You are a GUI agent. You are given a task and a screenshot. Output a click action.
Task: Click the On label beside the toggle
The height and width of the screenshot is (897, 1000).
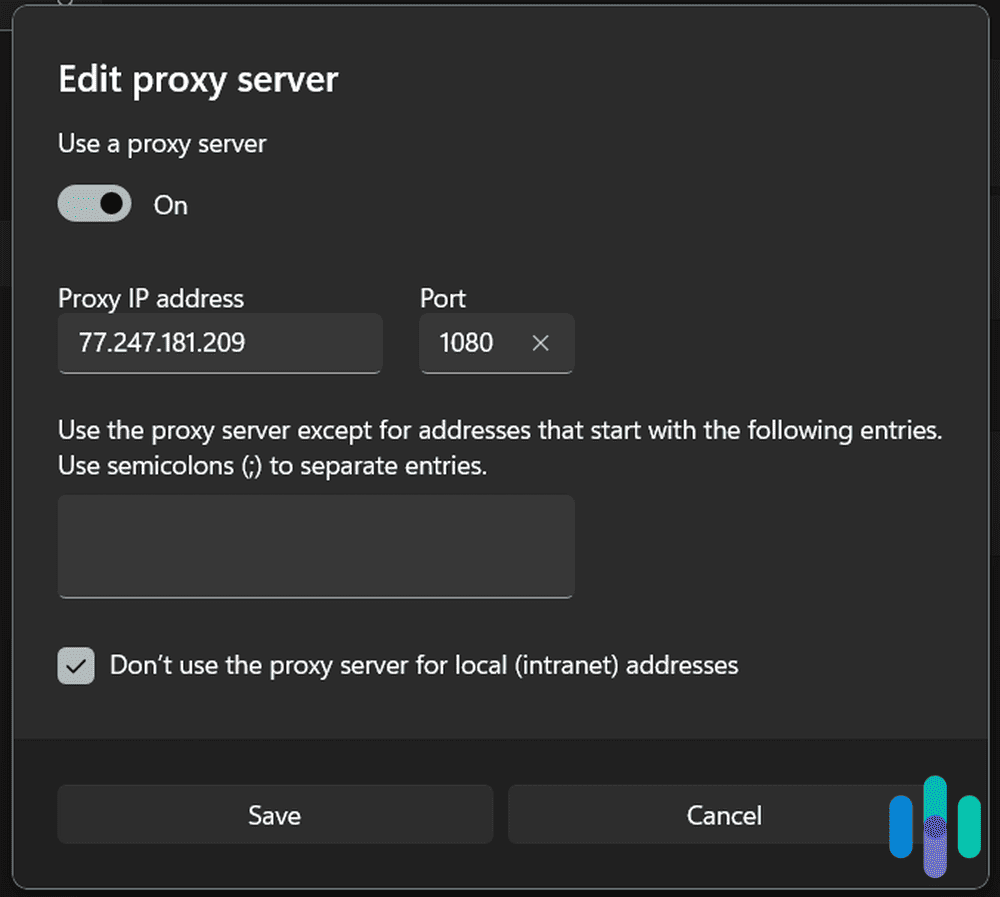tap(170, 205)
